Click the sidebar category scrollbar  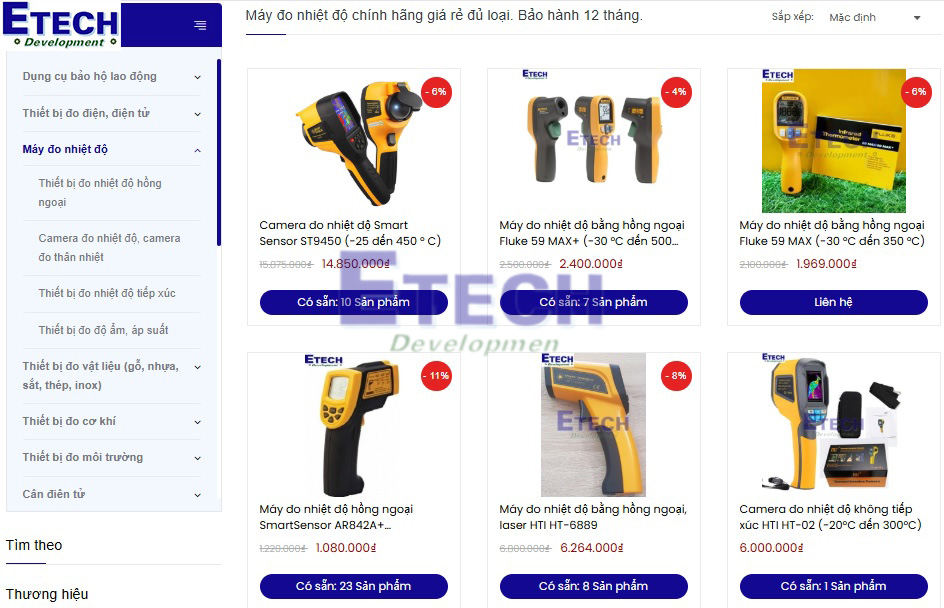[219, 152]
